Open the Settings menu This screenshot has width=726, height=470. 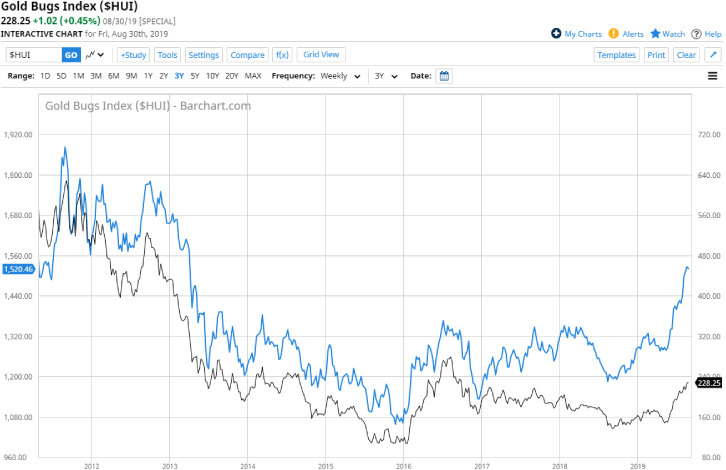(204, 55)
